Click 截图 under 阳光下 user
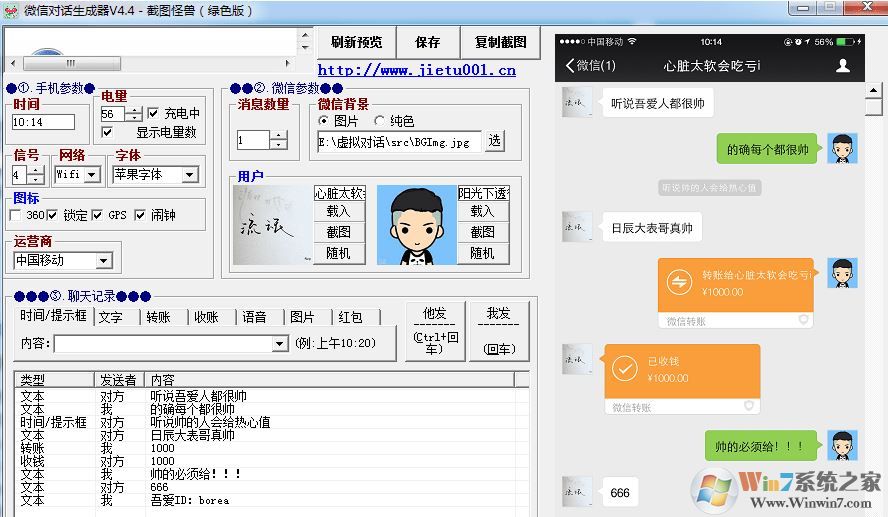This screenshot has height=517, width=888. [483, 232]
